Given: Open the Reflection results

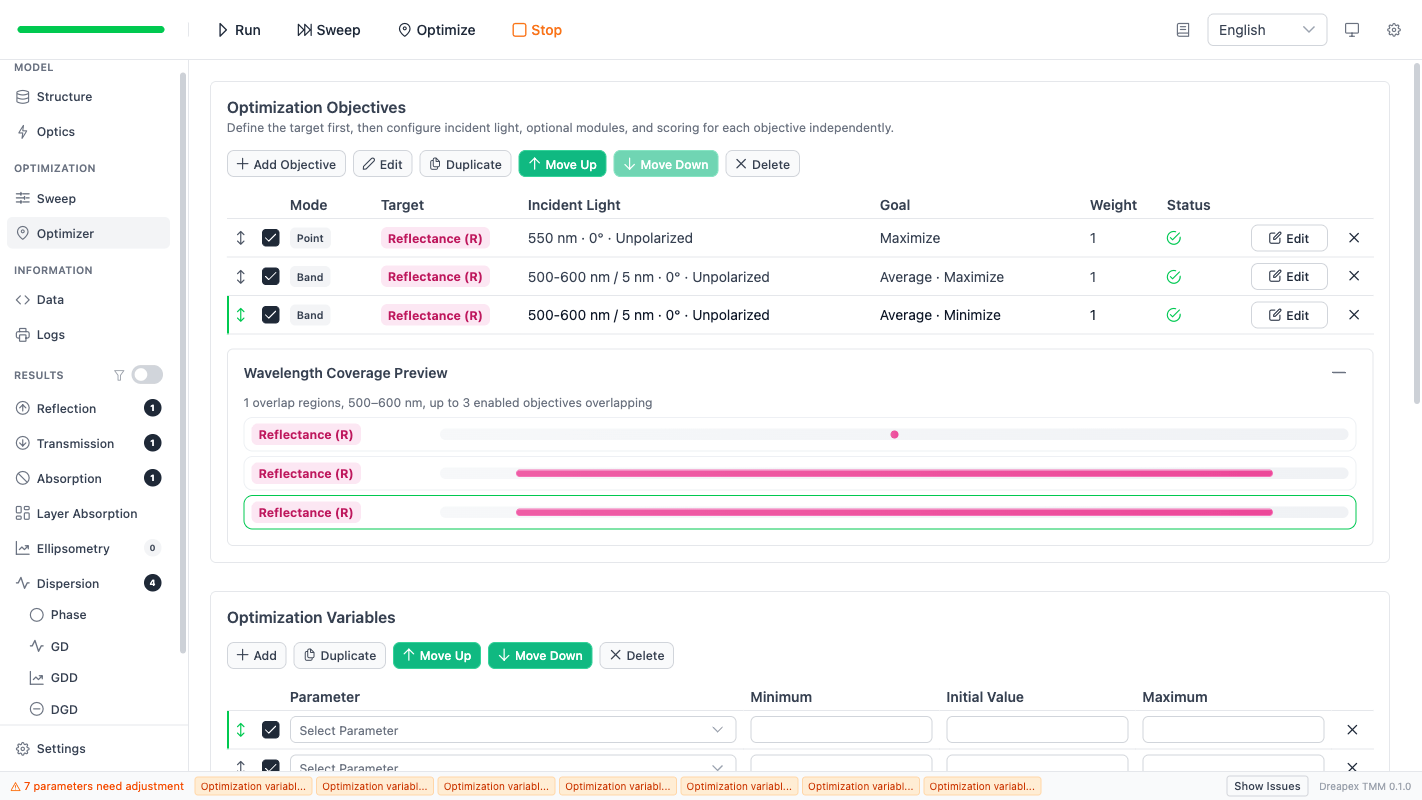Looking at the screenshot, I should (x=68, y=408).
